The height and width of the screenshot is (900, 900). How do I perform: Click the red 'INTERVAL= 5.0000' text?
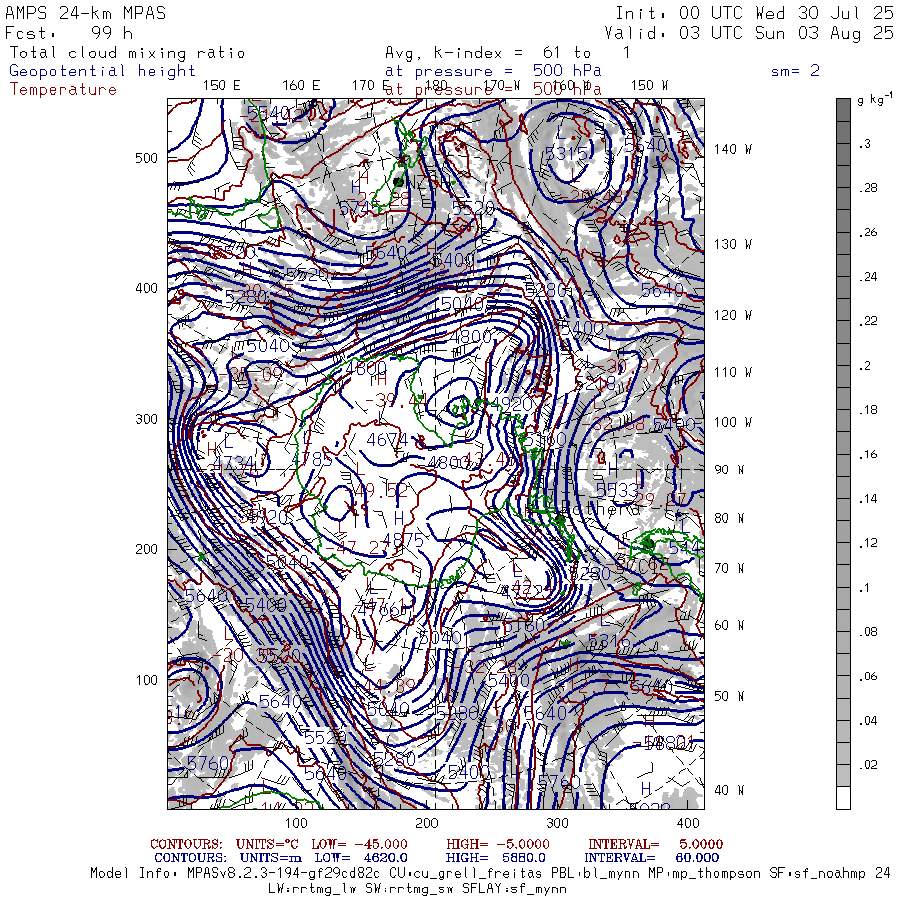(655, 844)
